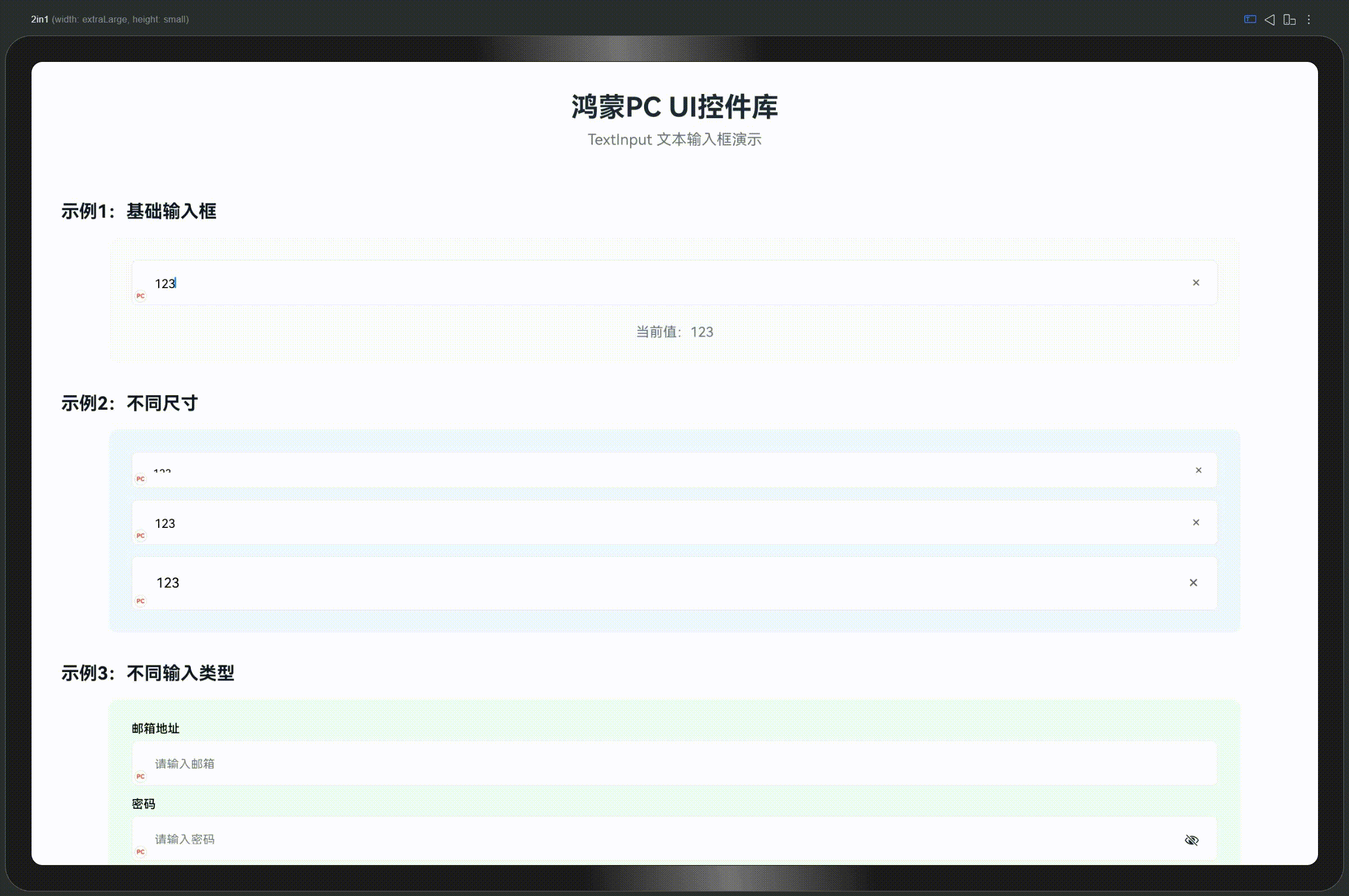Click the 请输入邮箱 email input field
This screenshot has height=896, width=1349.
coord(400,763)
